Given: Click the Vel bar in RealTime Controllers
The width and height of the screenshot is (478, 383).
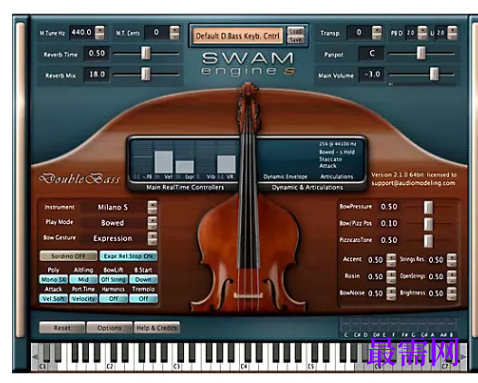Looking at the screenshot, I should click(x=164, y=162).
